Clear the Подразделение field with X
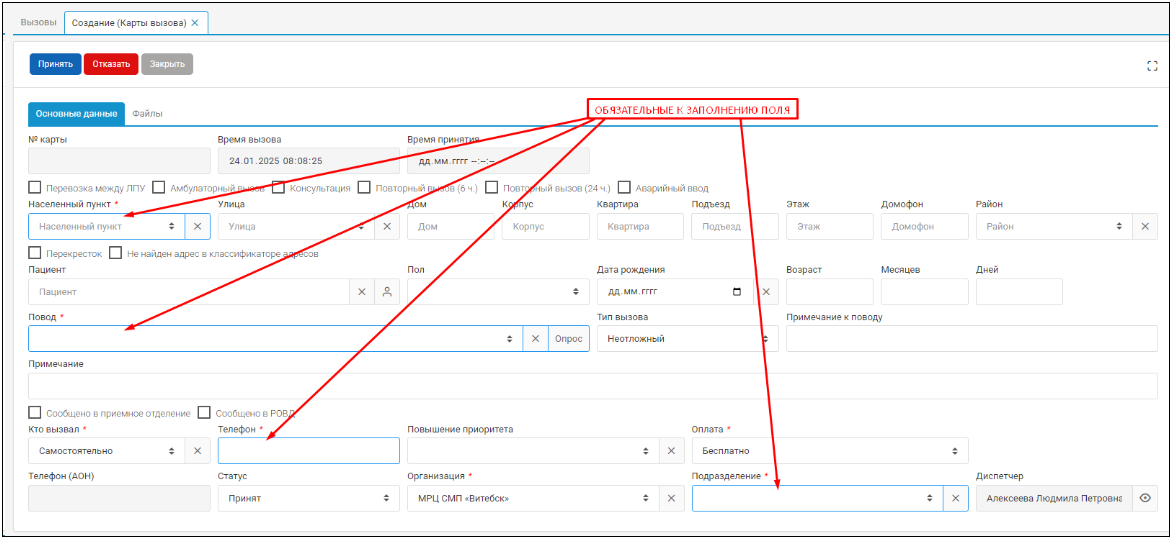This screenshot has width=1172, height=539. 955,499
